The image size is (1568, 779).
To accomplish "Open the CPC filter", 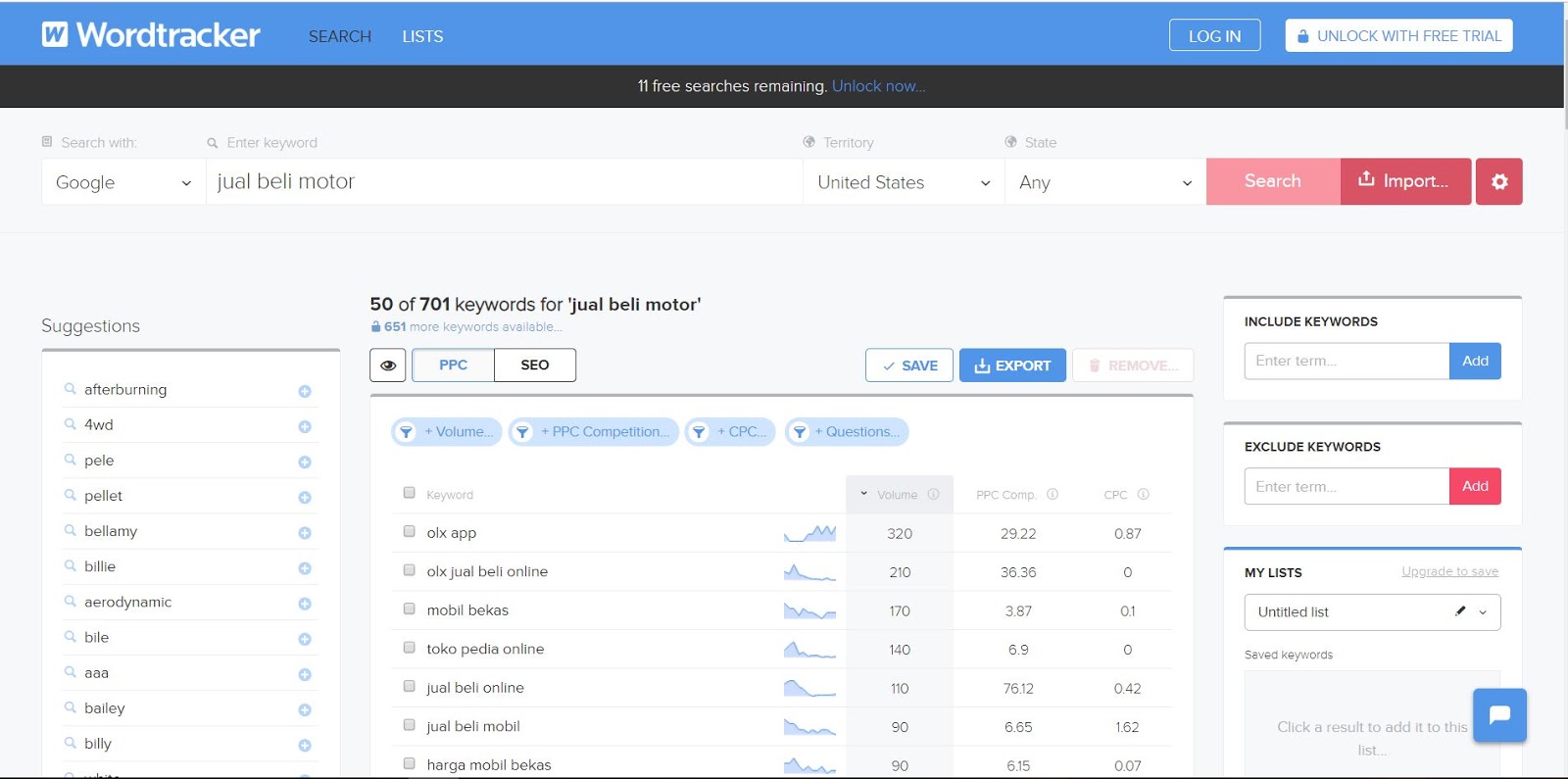I will coord(731,432).
